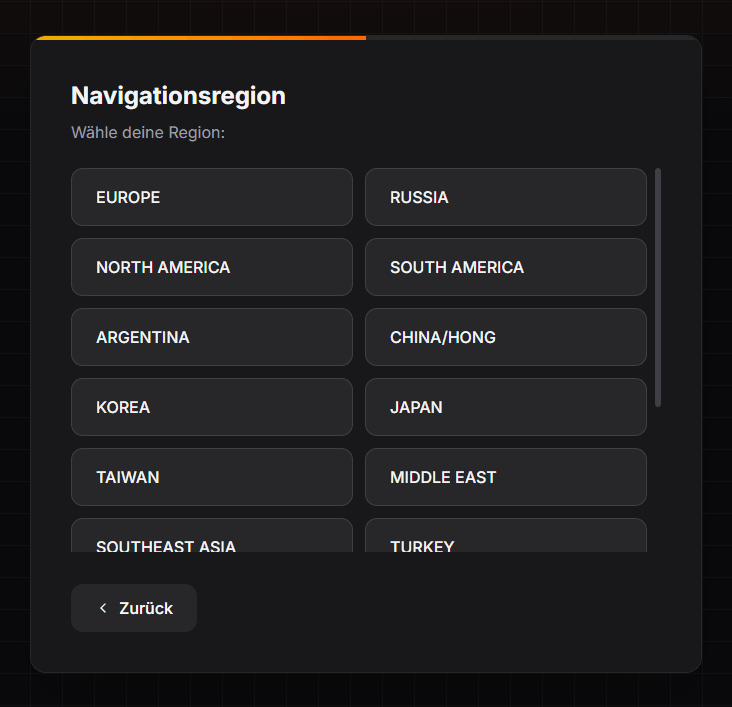
Task: Select the partially visible SOUTHEAST ASIA option
Action: pos(211,538)
